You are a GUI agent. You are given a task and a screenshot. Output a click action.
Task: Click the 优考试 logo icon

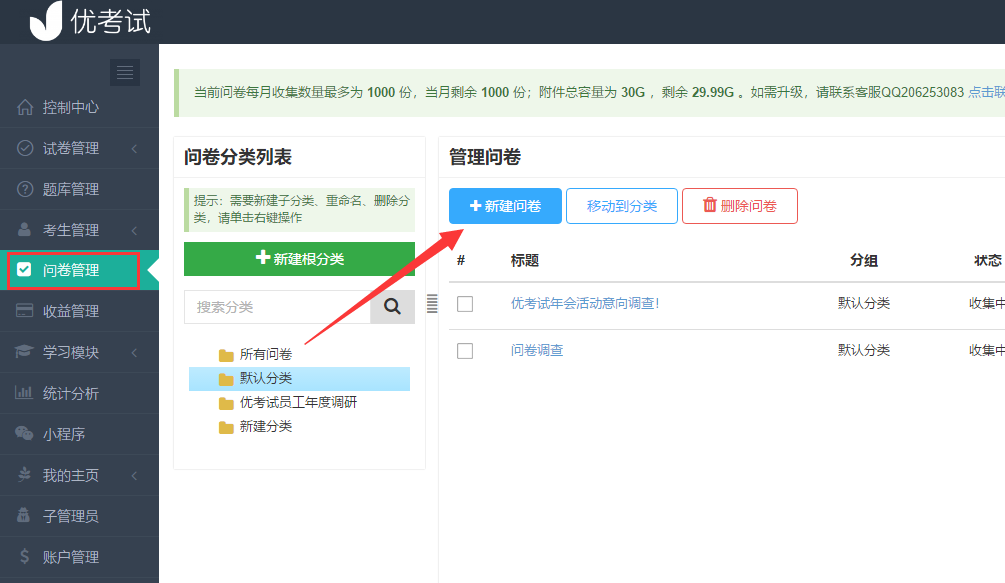[46, 21]
